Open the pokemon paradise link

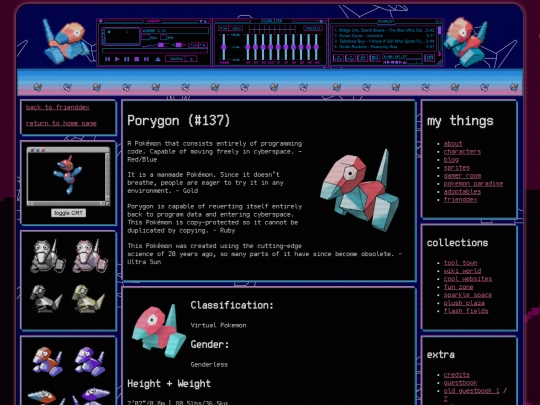473,184
